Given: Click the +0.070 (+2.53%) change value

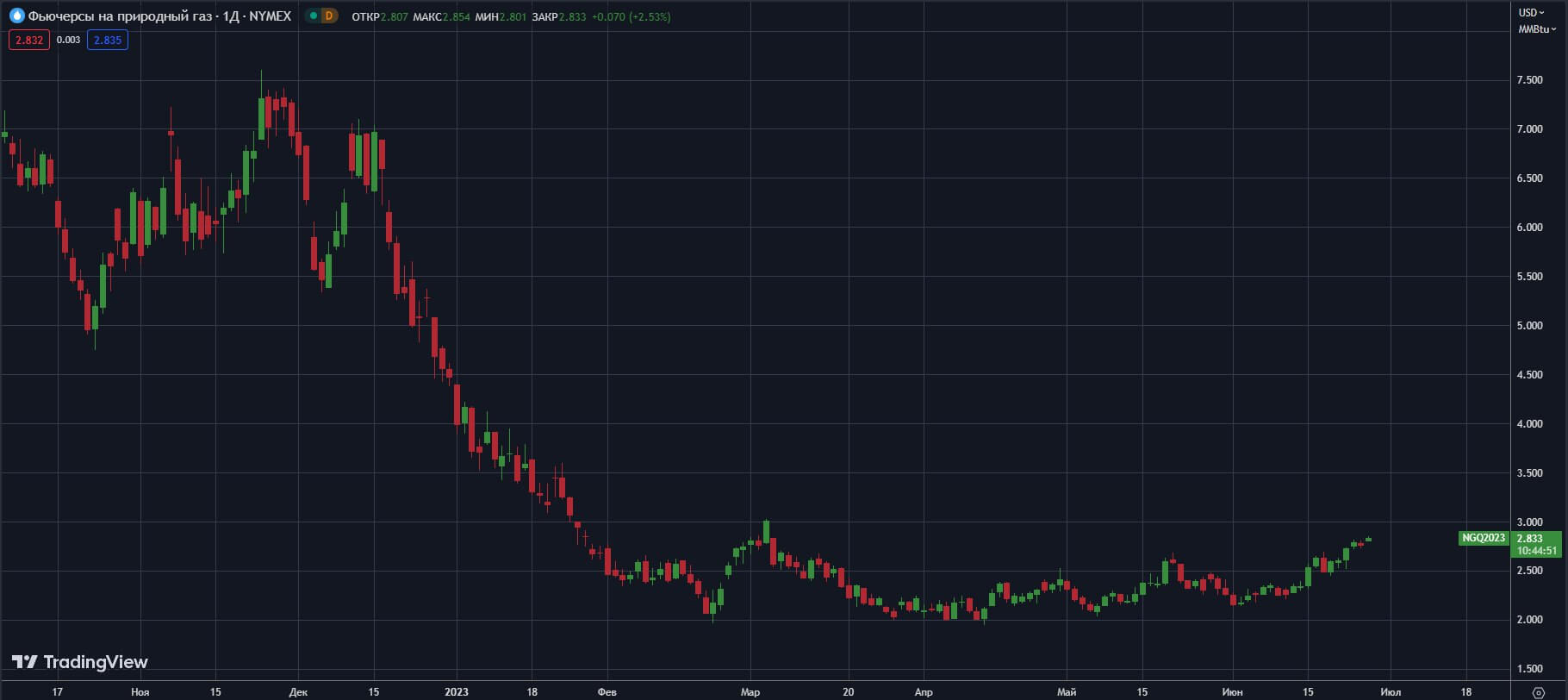Looking at the screenshot, I should (631, 16).
